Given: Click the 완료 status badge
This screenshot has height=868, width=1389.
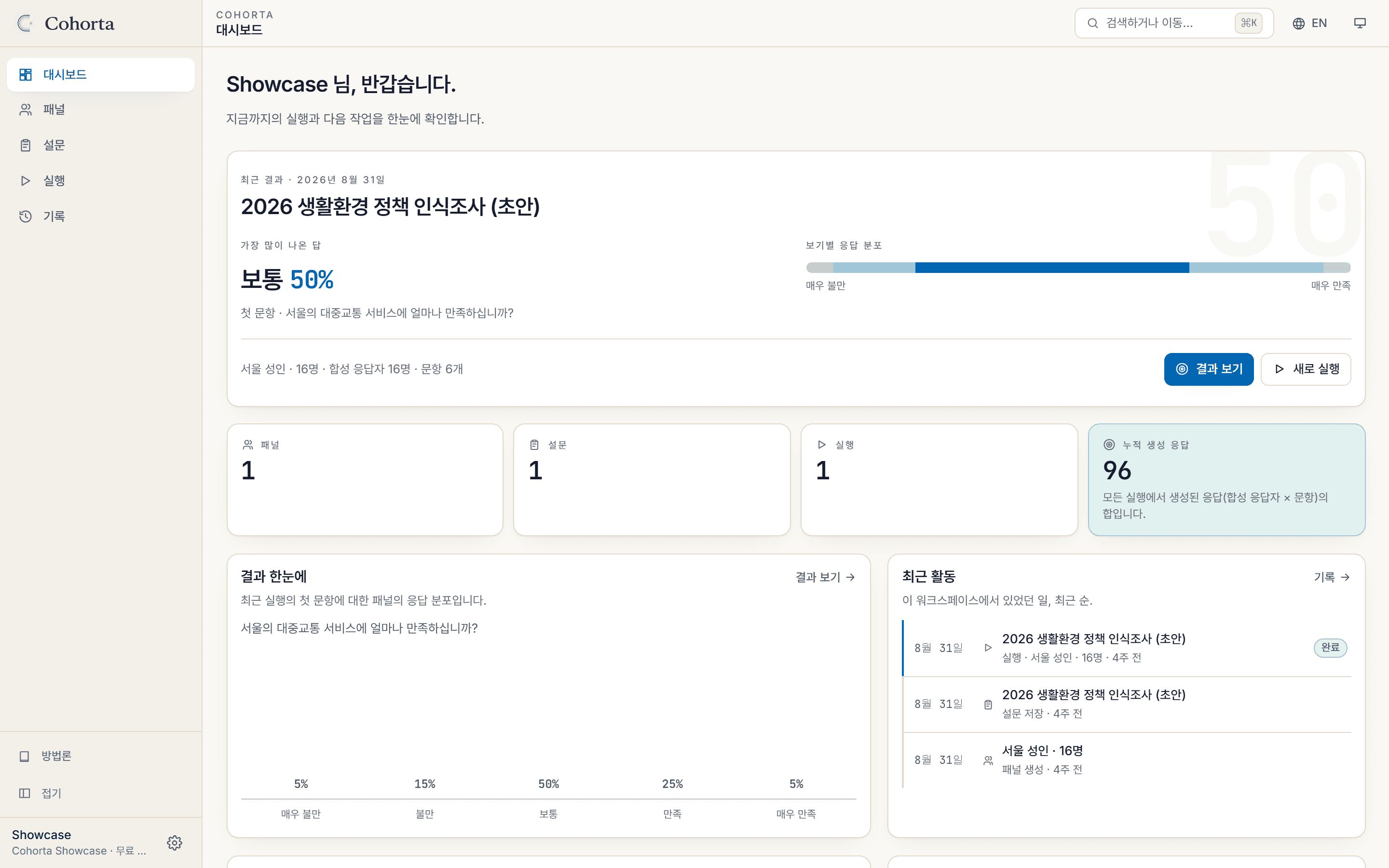Looking at the screenshot, I should pos(1330,648).
